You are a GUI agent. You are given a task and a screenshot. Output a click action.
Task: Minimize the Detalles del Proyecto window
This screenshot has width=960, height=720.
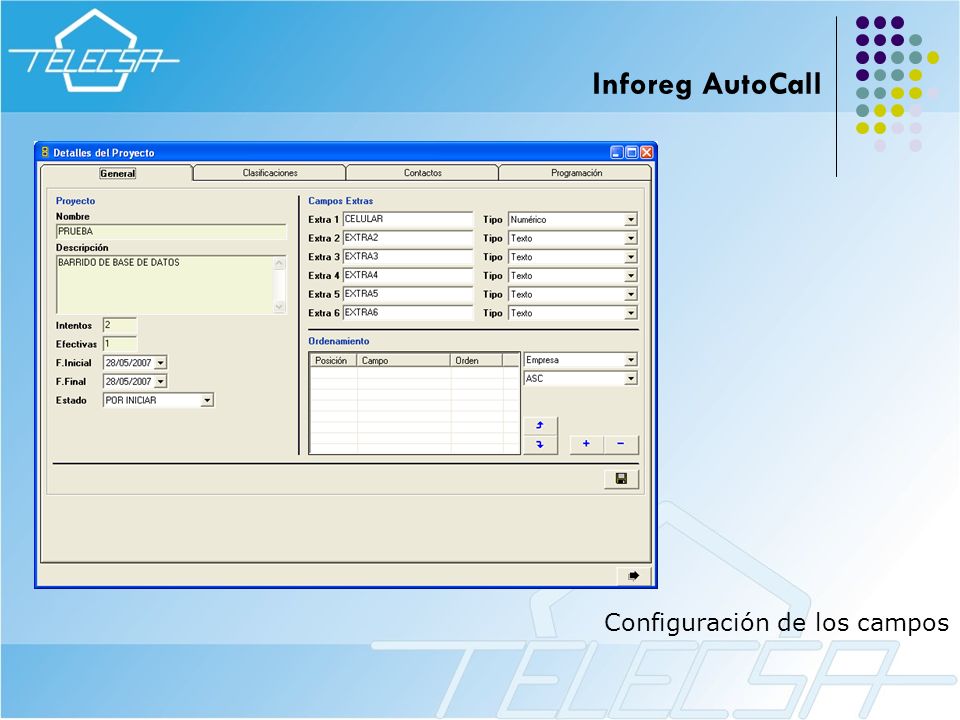point(617,152)
